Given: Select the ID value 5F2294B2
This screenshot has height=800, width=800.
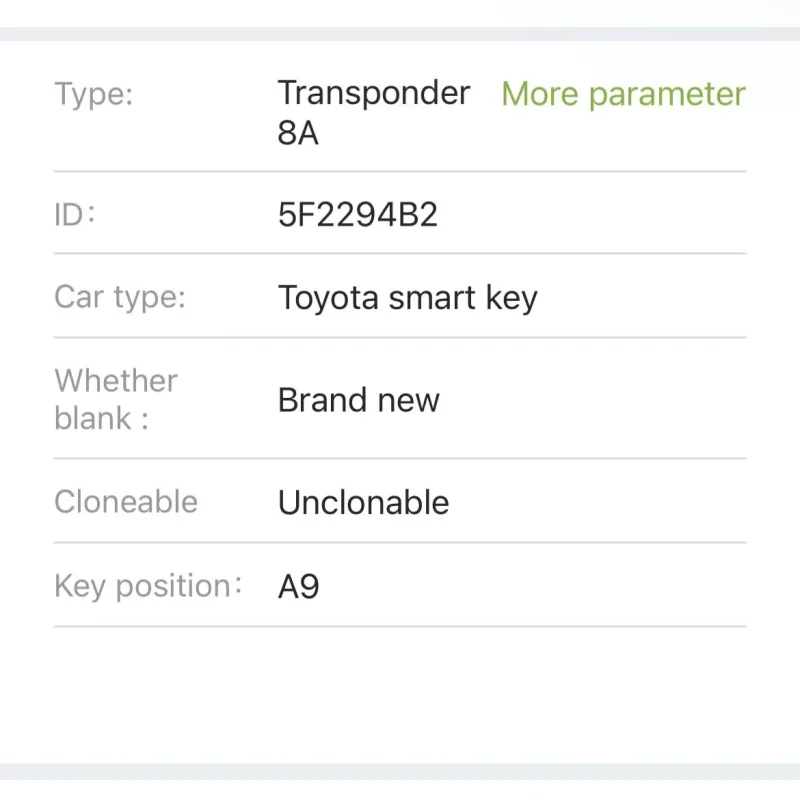Looking at the screenshot, I should point(358,215).
